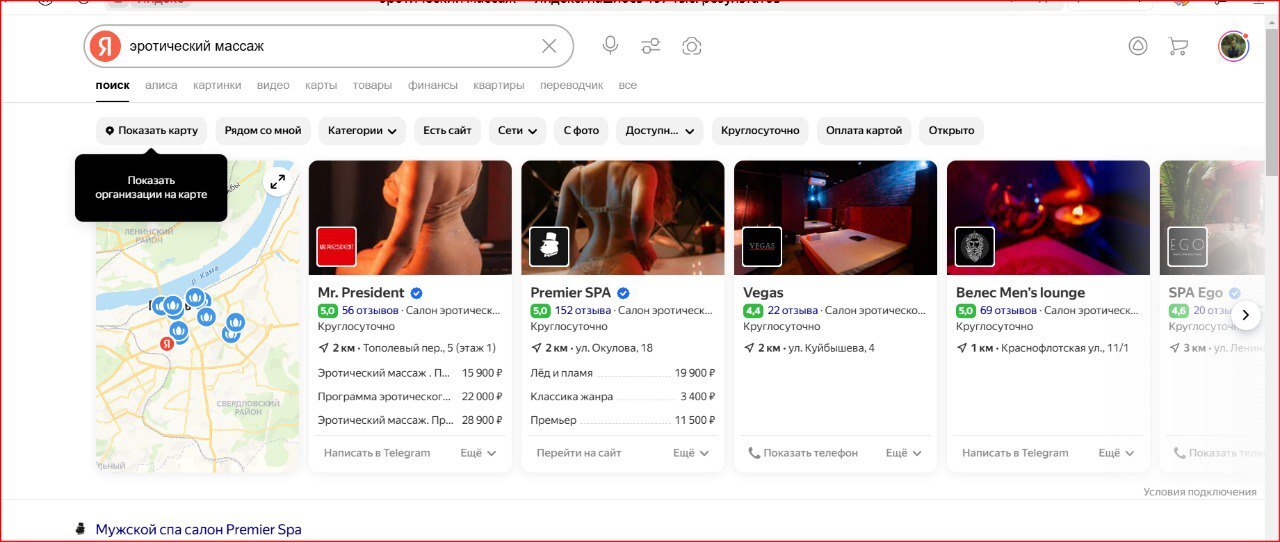Viewport: 1280px width, 542px height.
Task: Click the Premier SPA verified checkmark
Action: pos(623,293)
